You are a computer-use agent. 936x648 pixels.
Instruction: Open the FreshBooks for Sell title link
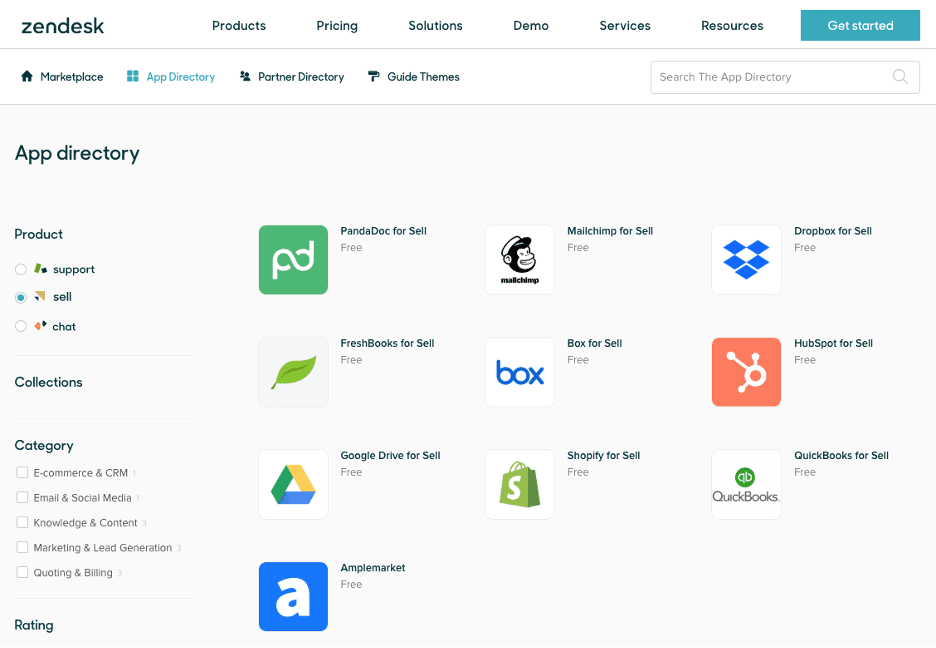(x=387, y=343)
